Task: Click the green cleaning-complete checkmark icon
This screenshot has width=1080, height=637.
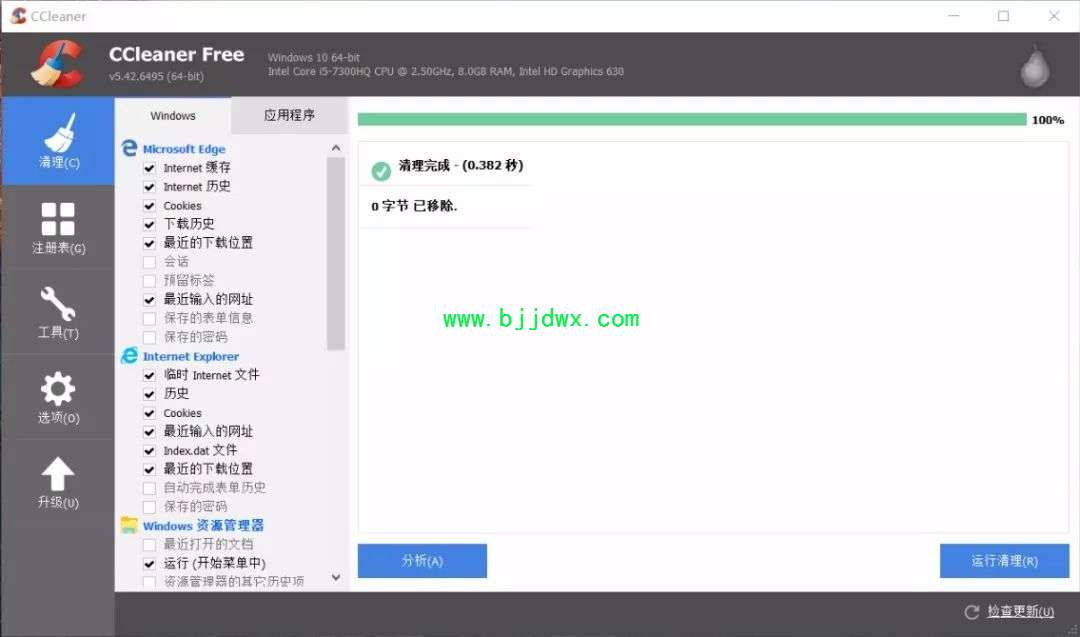Action: pos(381,171)
